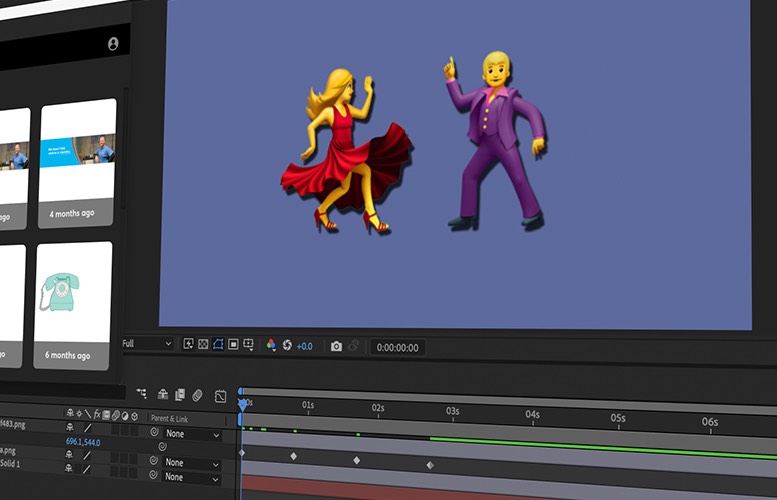Open the Show Channel RGB menu

tap(271, 345)
